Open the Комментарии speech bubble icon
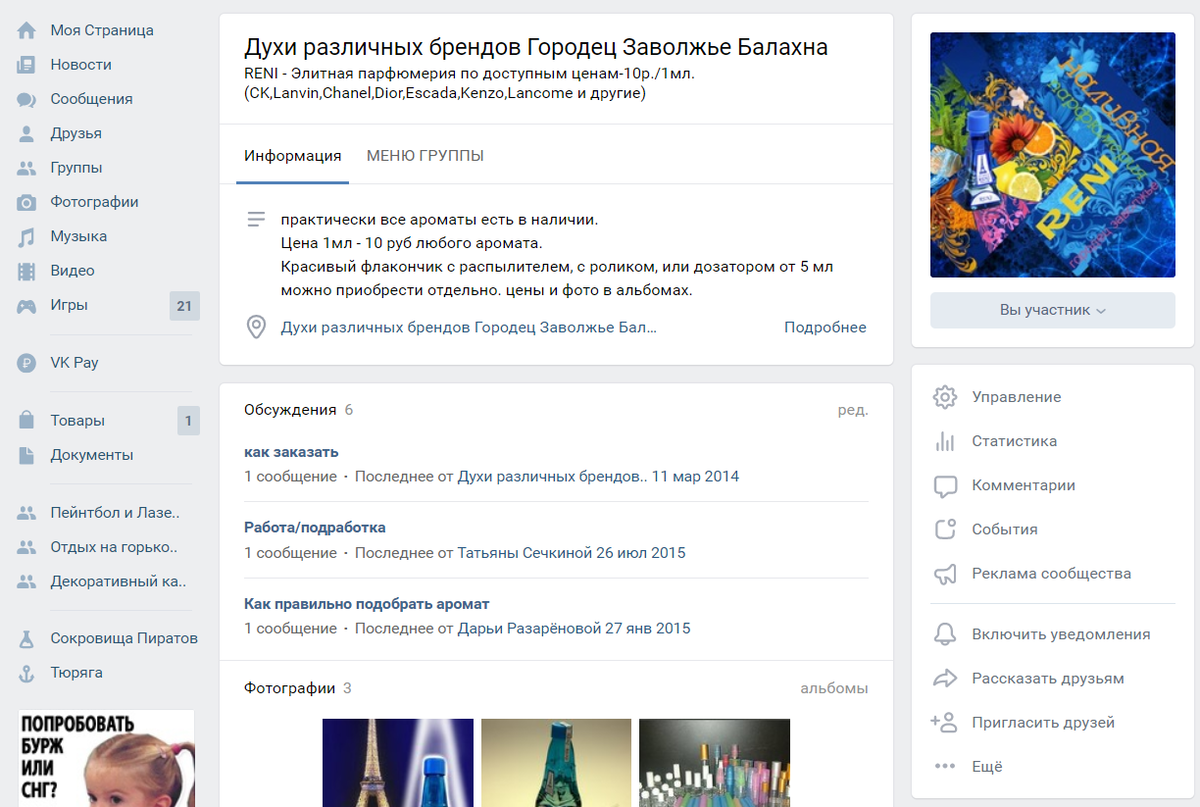Screen dimensions: 1200x807 point(944,486)
